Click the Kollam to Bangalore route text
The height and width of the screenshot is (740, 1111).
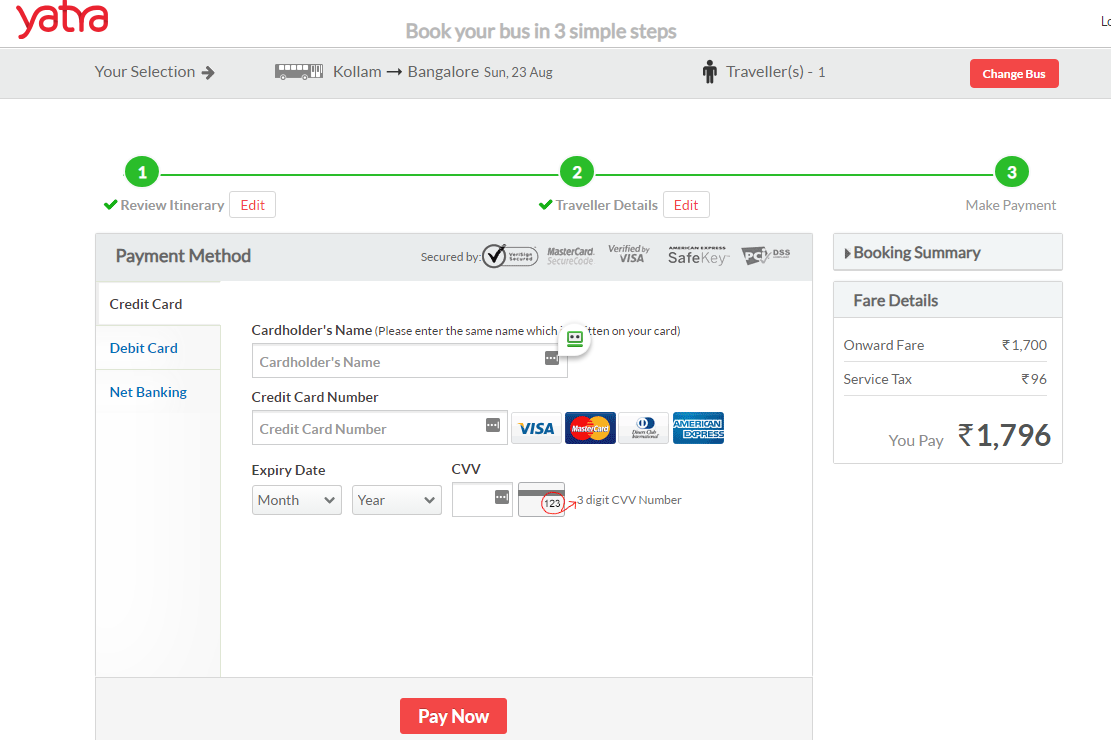[x=406, y=72]
